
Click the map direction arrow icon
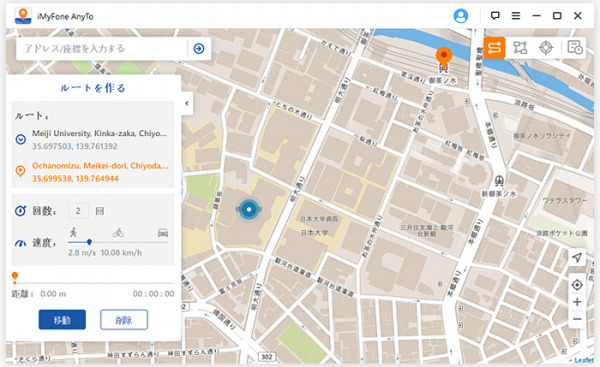click(577, 257)
